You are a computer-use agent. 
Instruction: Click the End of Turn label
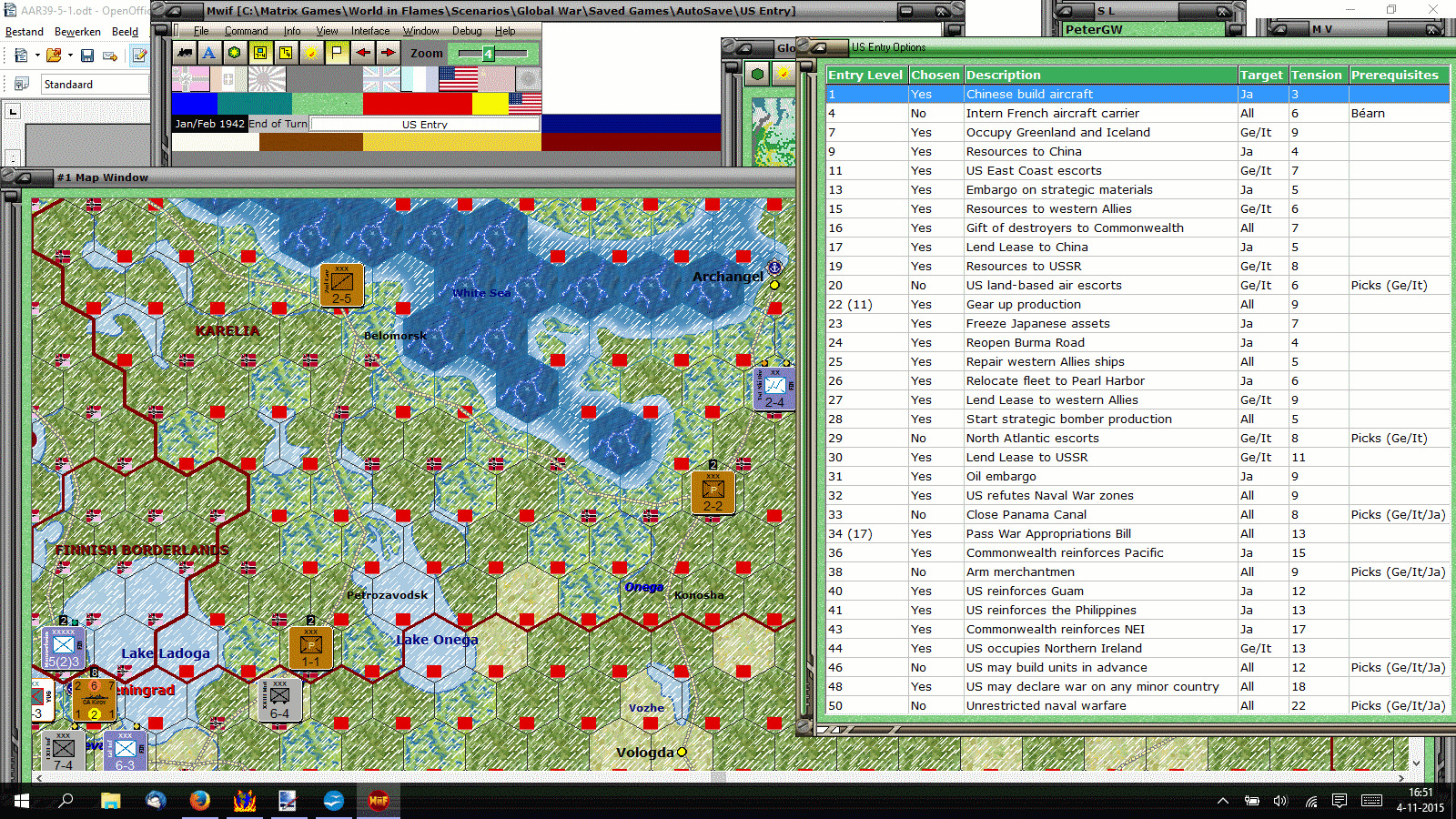coord(278,124)
